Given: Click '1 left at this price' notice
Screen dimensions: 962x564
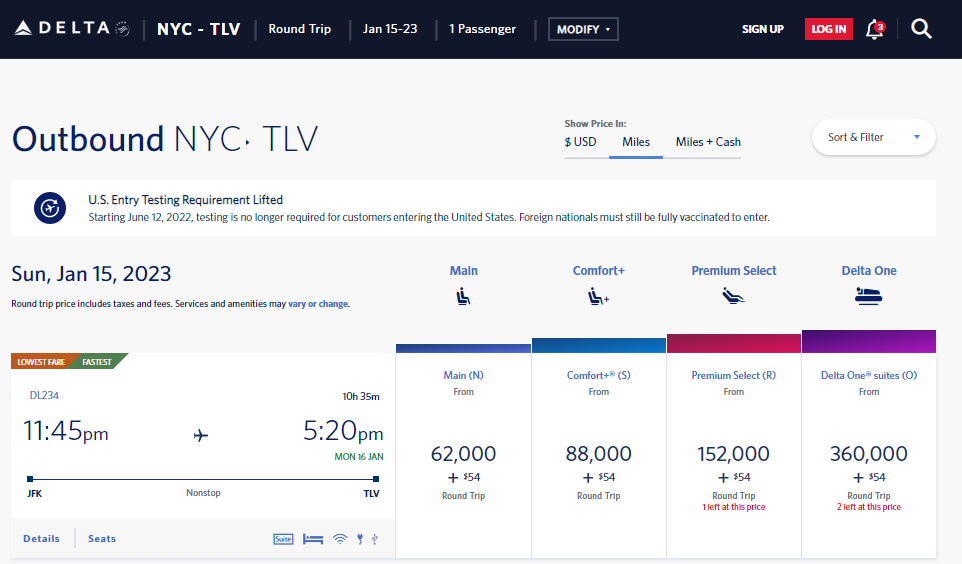Looking at the screenshot, I should click(734, 507).
